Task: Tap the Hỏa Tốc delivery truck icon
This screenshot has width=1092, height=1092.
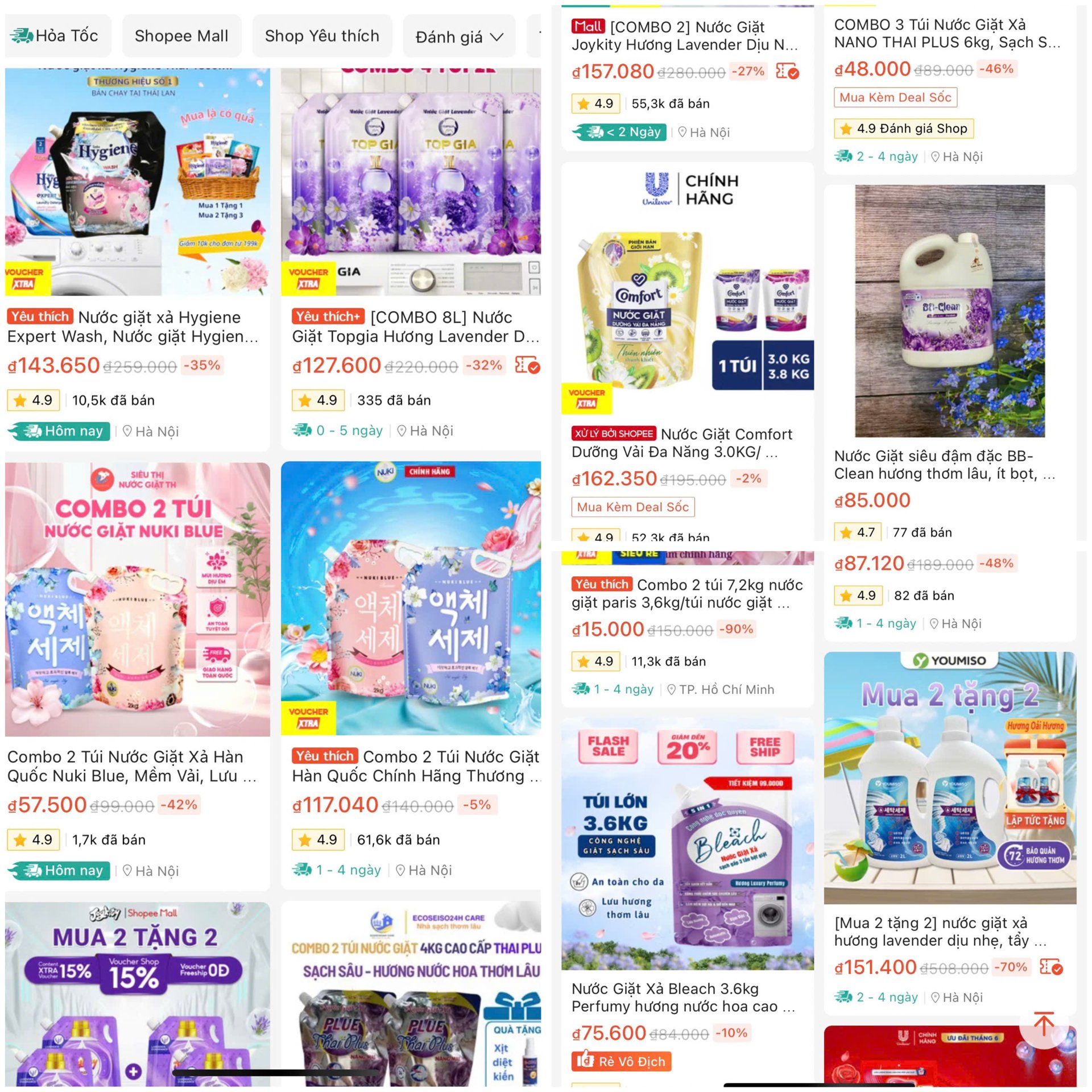Action: coord(22,36)
